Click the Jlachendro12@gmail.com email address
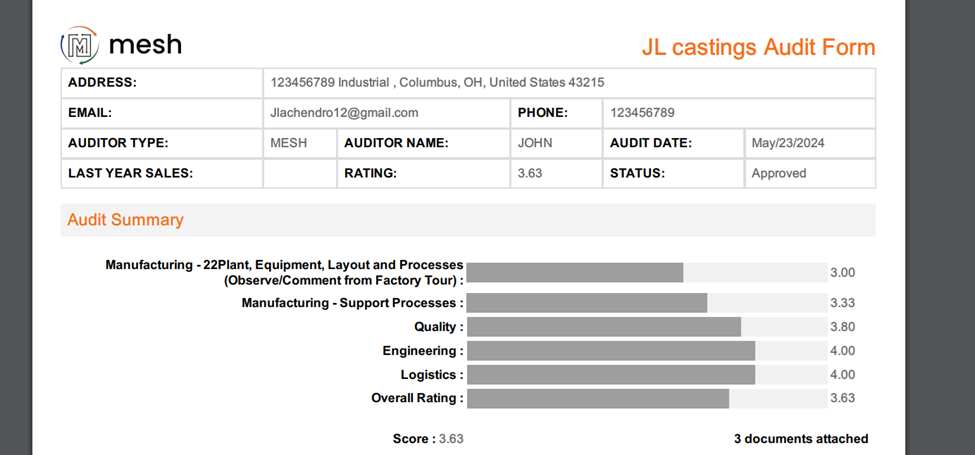This screenshot has height=455, width=975. pos(344,113)
